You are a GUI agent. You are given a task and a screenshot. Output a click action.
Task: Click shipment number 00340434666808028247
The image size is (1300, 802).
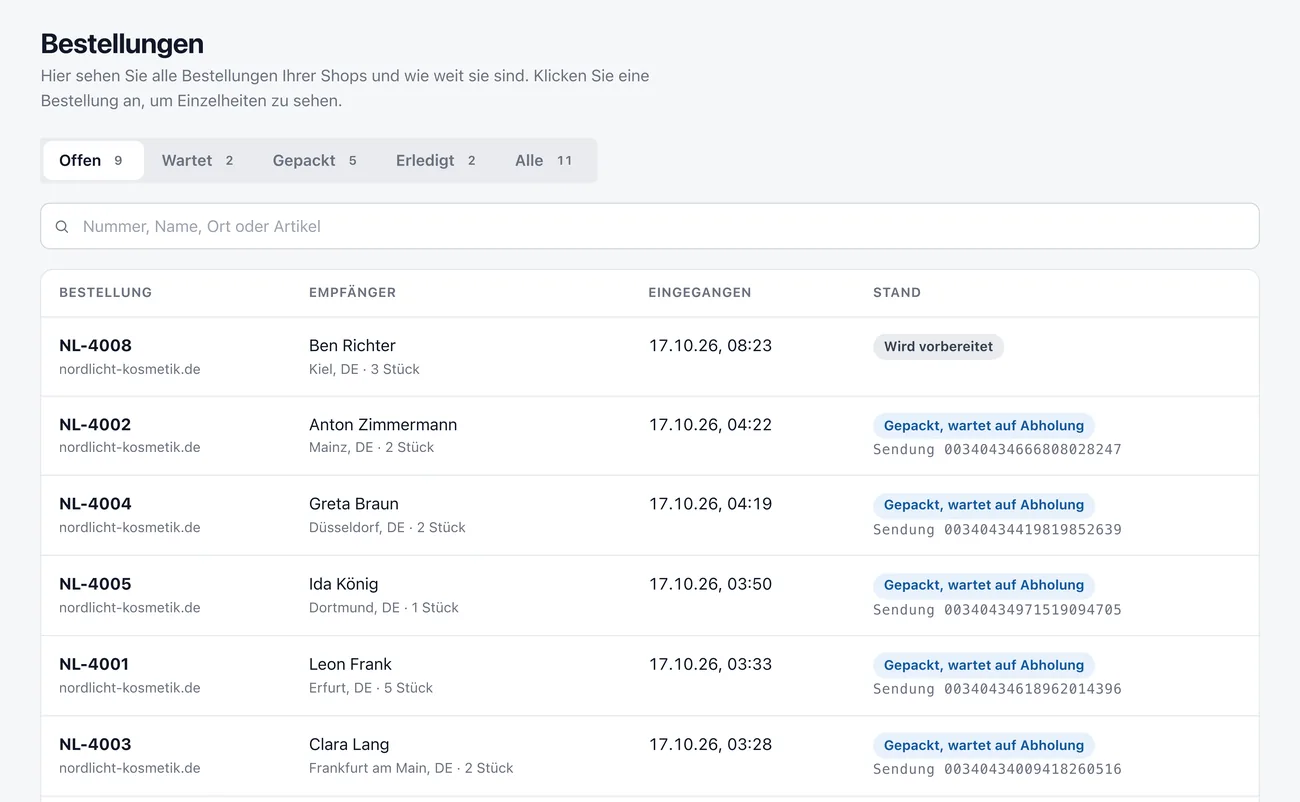coord(1033,450)
